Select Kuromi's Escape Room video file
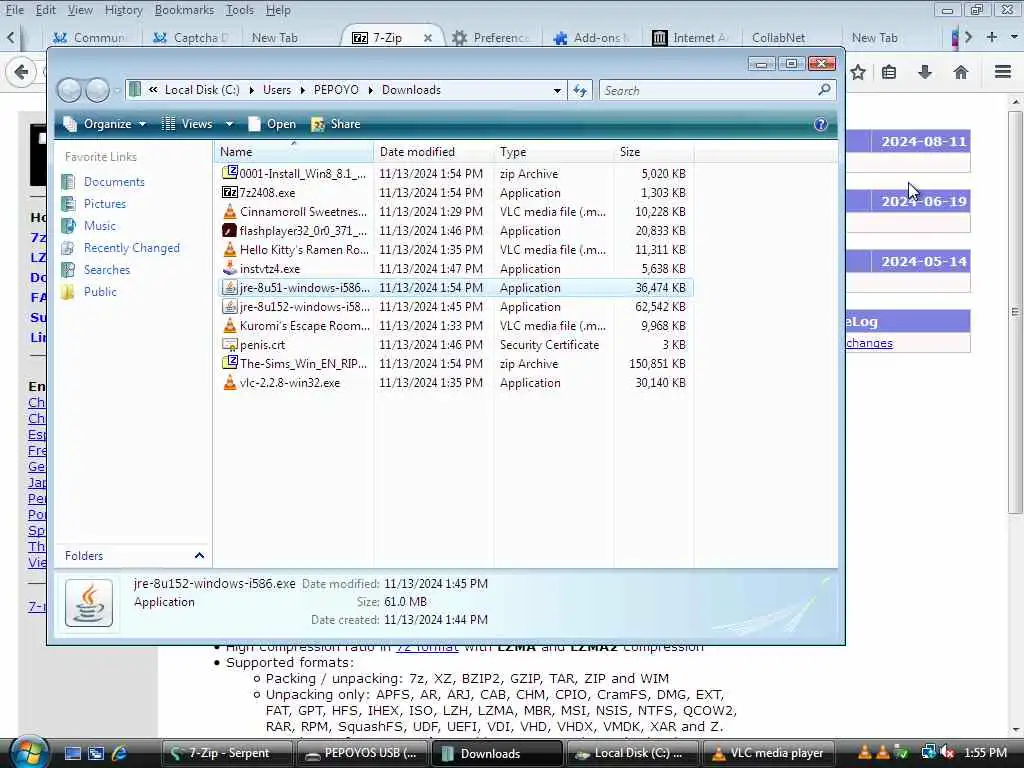 [455, 326]
